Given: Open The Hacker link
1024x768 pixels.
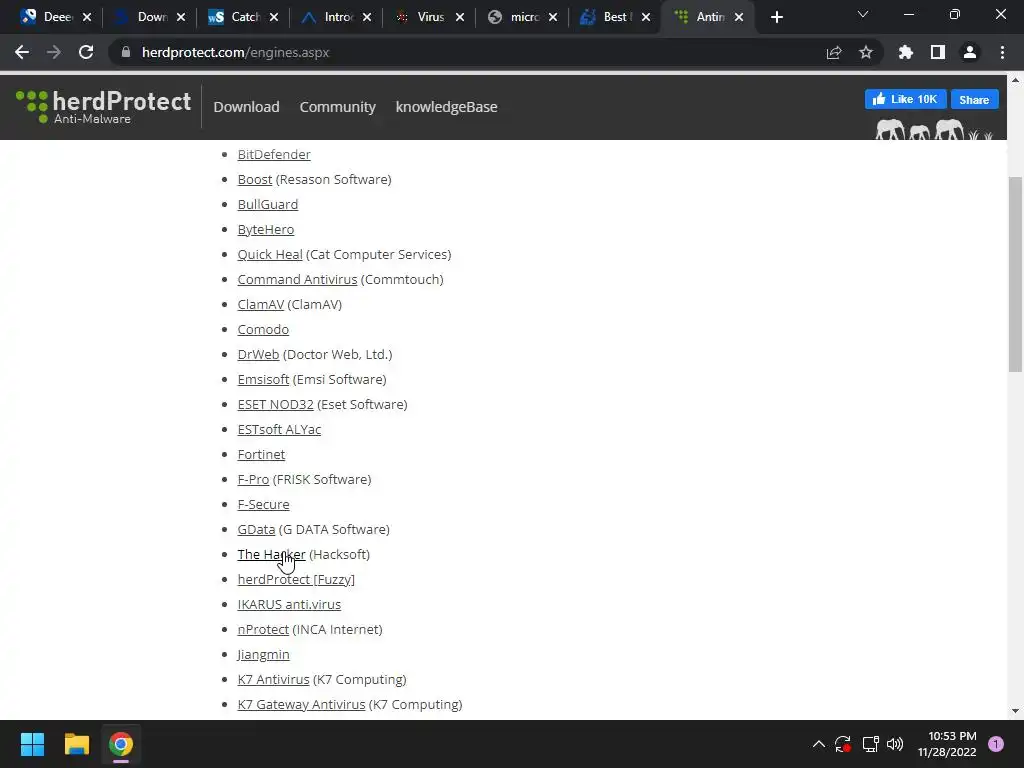Looking at the screenshot, I should pos(271,554).
